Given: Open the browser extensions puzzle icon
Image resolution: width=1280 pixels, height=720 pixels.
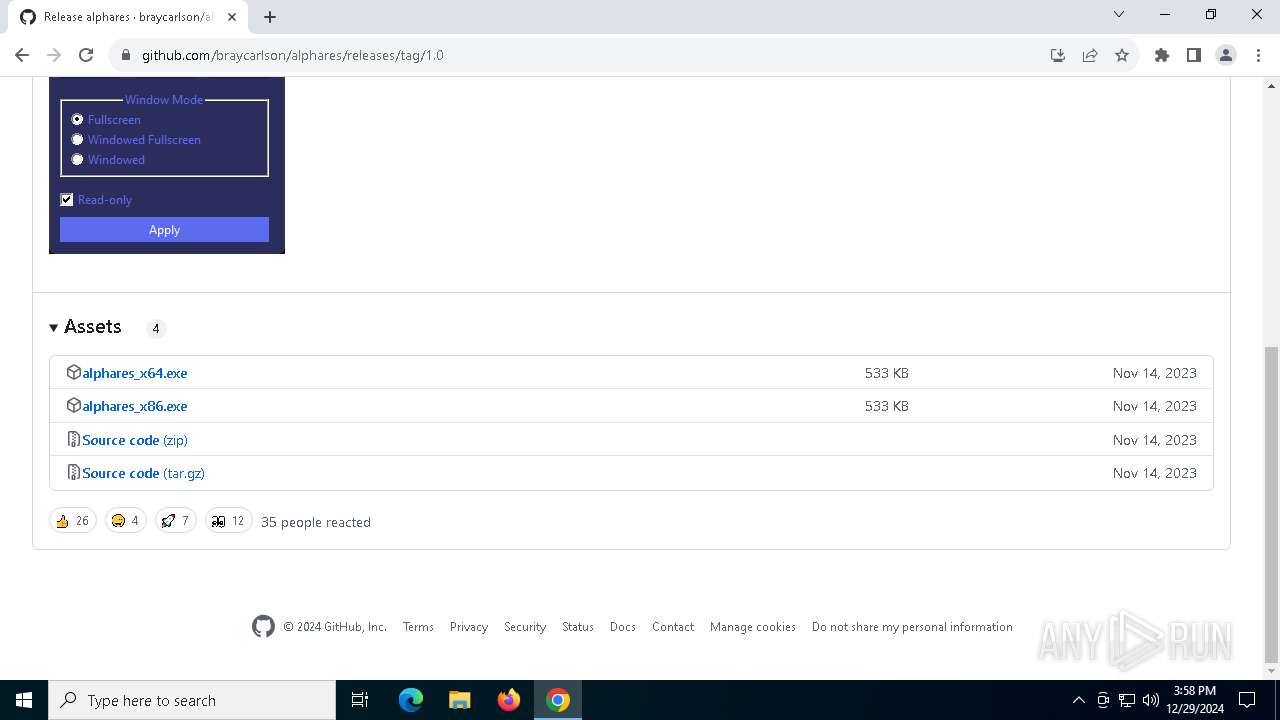Looking at the screenshot, I should [1162, 55].
